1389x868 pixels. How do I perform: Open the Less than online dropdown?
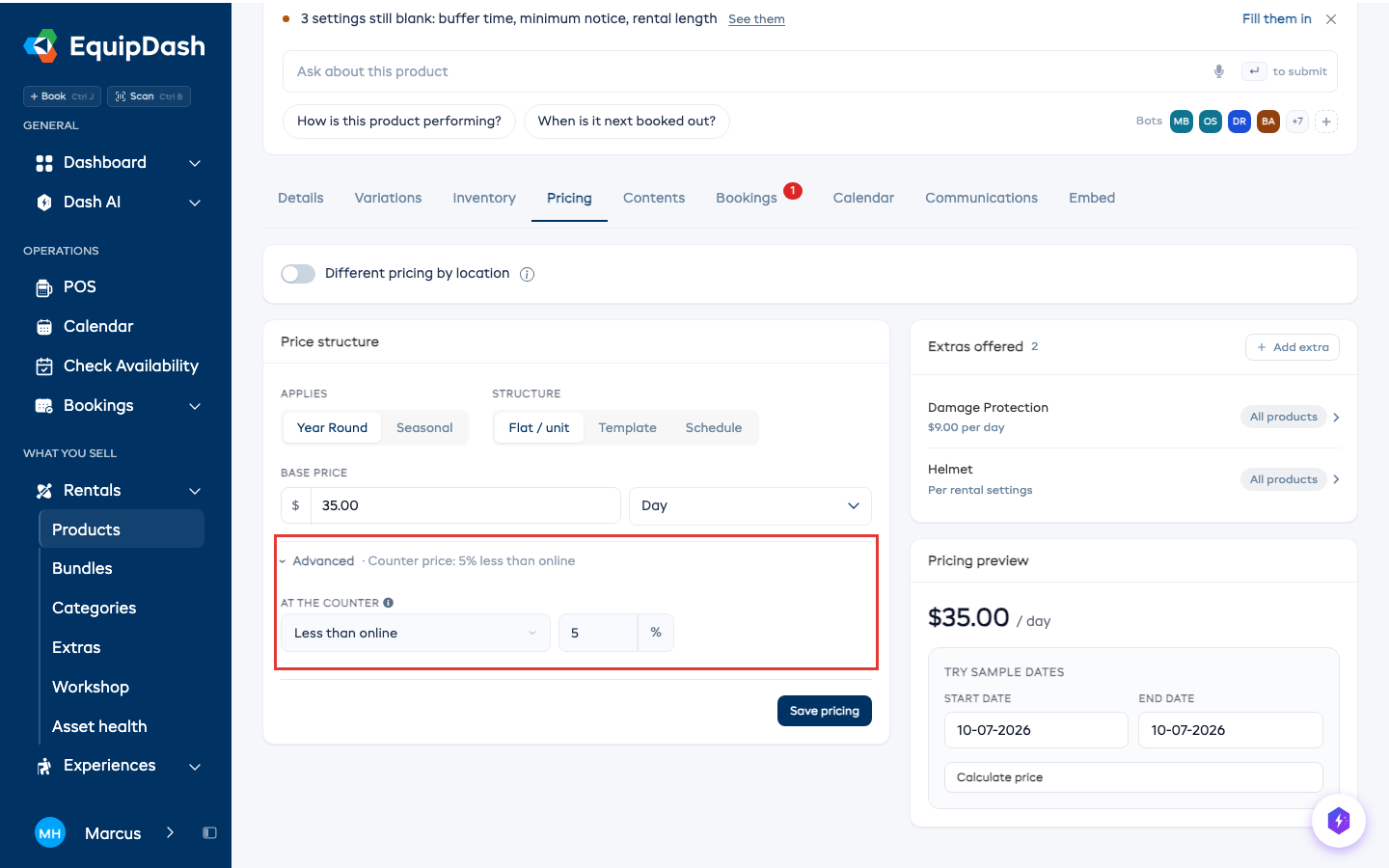[x=416, y=634]
